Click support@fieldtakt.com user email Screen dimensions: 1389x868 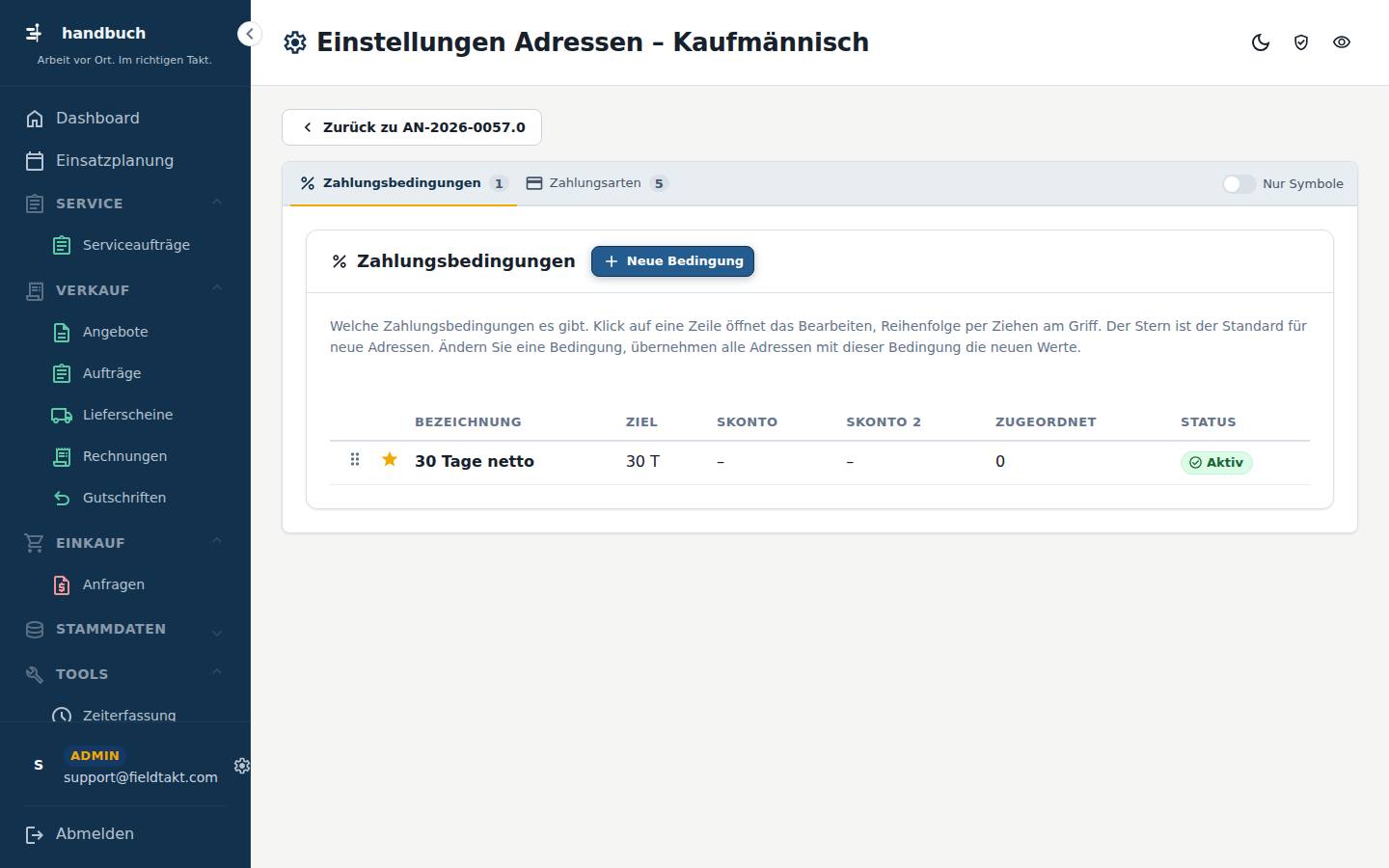pyautogui.click(x=141, y=777)
